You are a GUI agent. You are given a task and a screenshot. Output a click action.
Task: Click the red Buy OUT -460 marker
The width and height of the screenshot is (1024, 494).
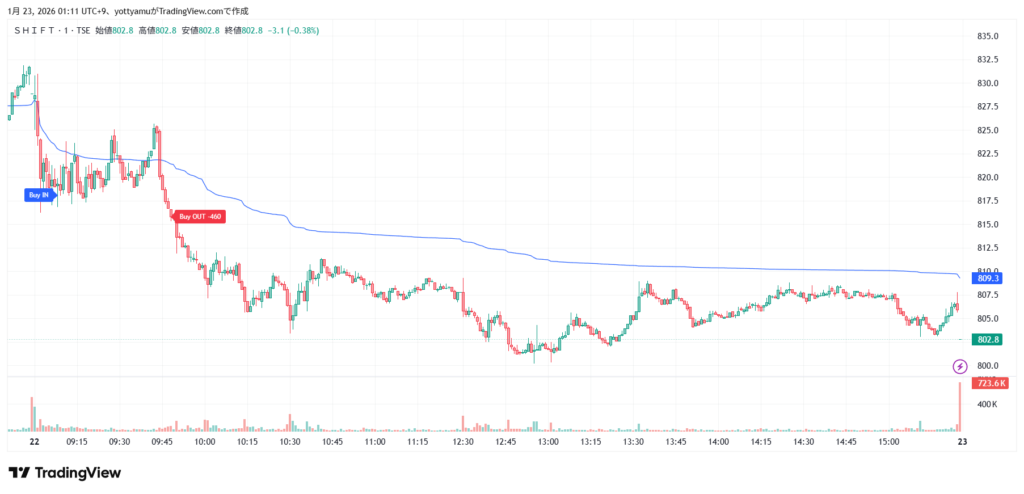(x=200, y=216)
